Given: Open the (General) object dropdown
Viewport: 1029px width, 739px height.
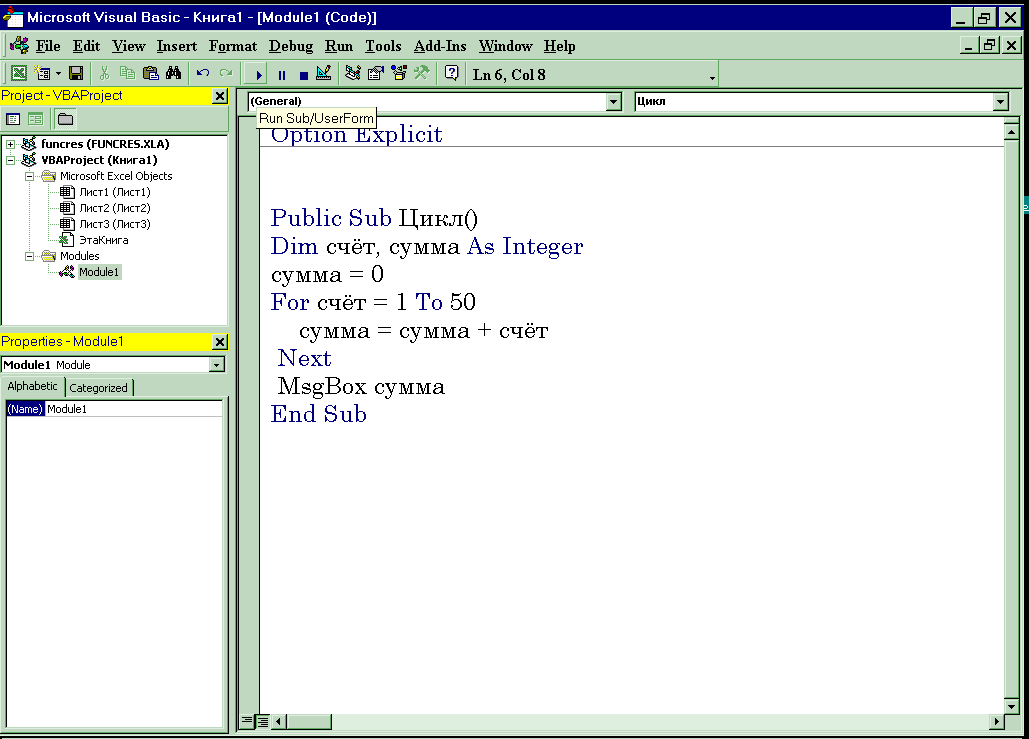Looking at the screenshot, I should point(614,102).
